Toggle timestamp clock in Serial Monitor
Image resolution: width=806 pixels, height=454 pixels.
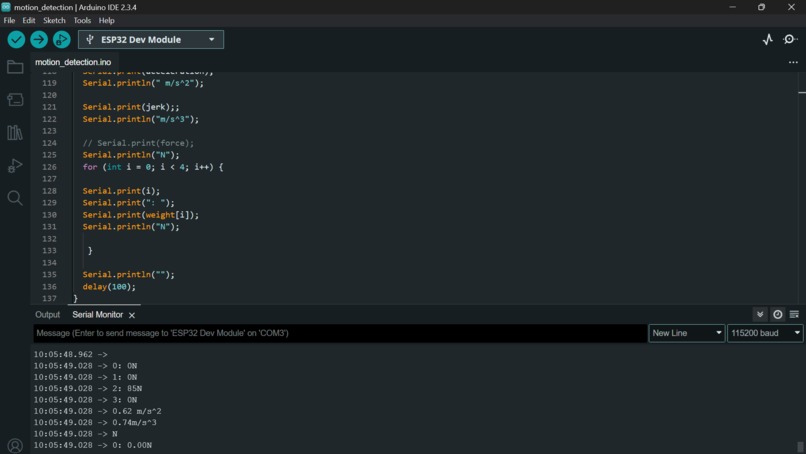(778, 314)
